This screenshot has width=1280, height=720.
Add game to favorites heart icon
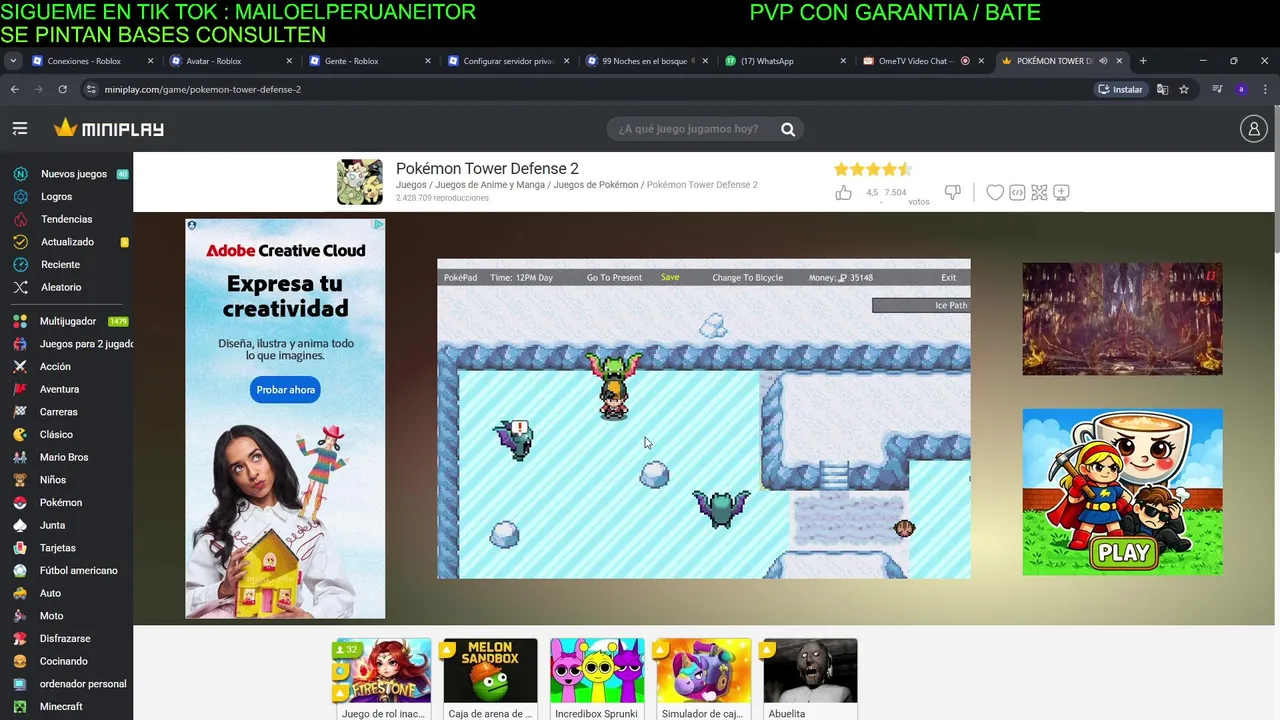[x=995, y=192]
